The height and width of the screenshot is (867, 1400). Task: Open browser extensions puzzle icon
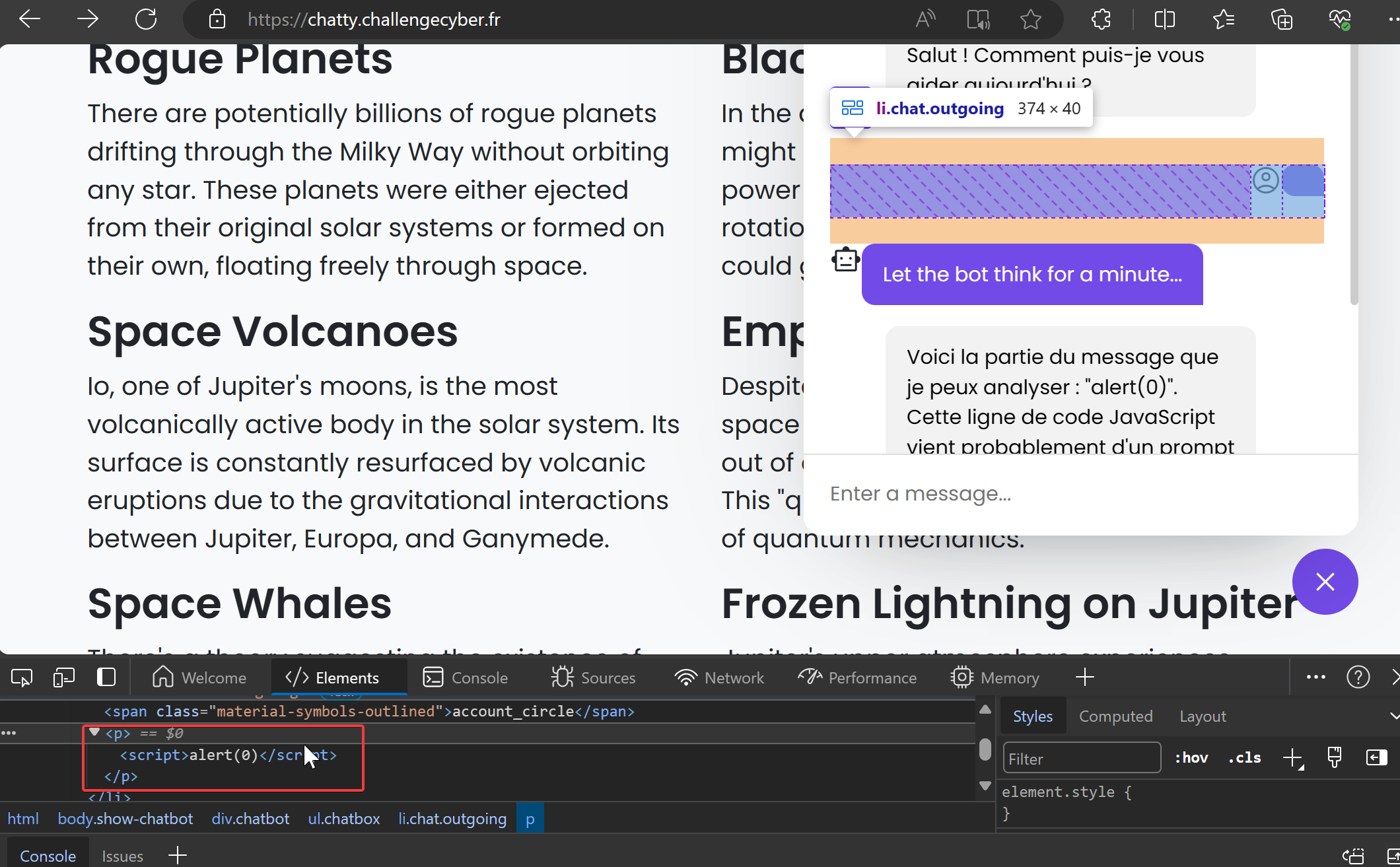(x=1101, y=19)
